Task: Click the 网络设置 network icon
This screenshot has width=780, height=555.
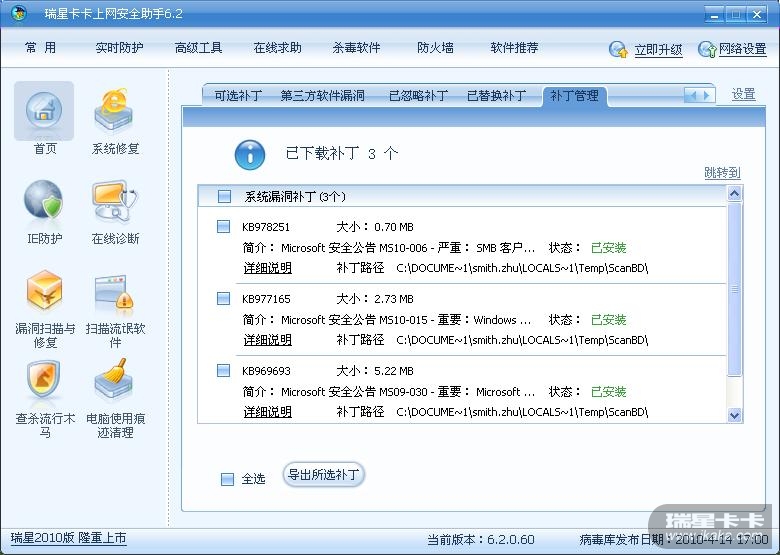Action: pos(706,49)
